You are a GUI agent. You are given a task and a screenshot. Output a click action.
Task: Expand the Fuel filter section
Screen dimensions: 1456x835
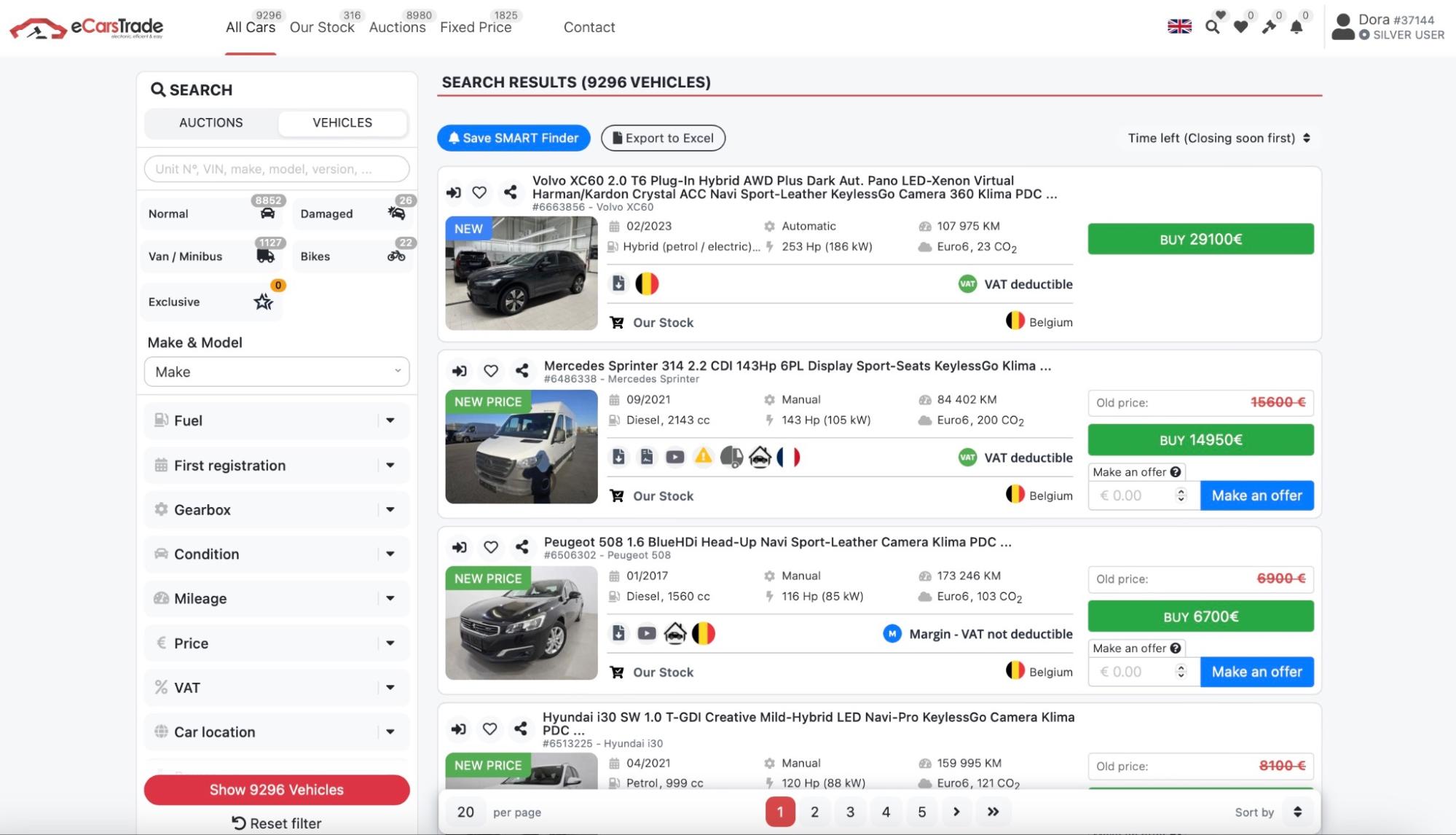pyautogui.click(x=277, y=420)
